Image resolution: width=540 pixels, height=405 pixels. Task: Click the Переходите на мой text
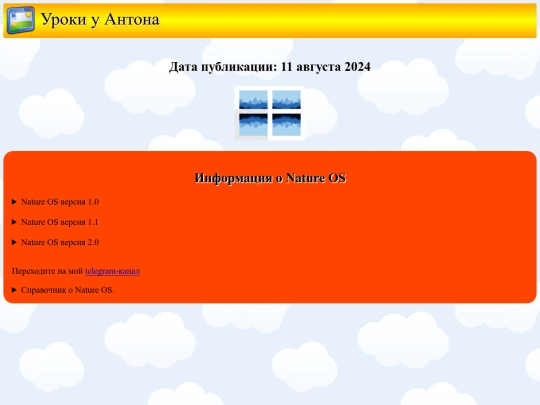pyautogui.click(x=48, y=271)
